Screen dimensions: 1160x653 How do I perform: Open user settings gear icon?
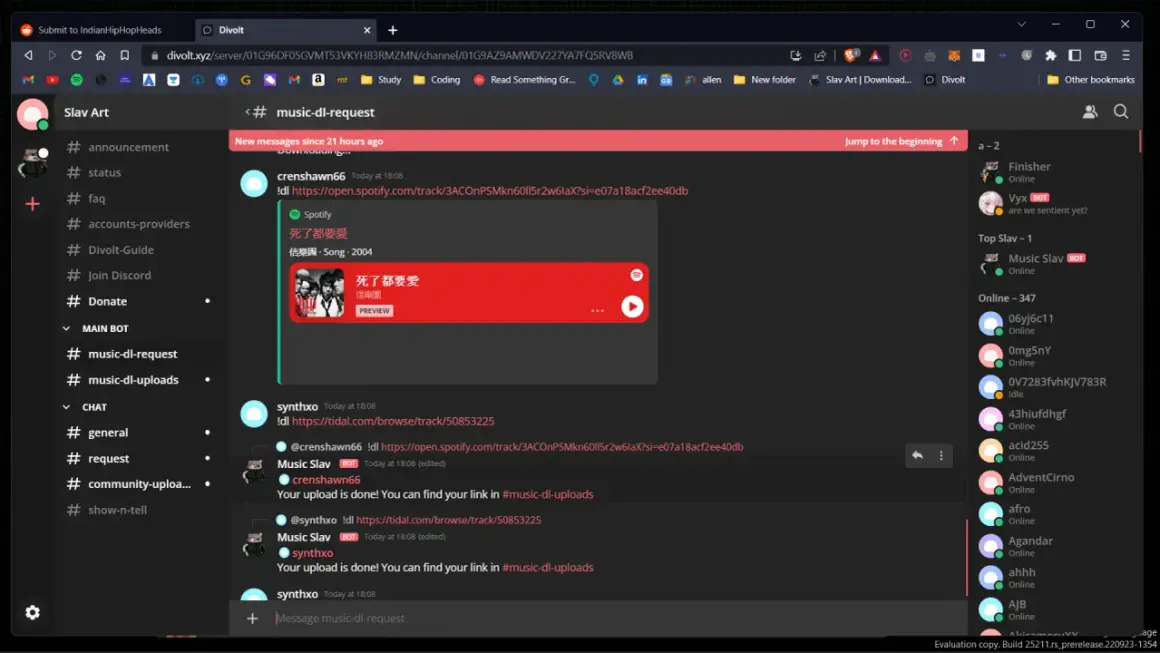click(33, 612)
